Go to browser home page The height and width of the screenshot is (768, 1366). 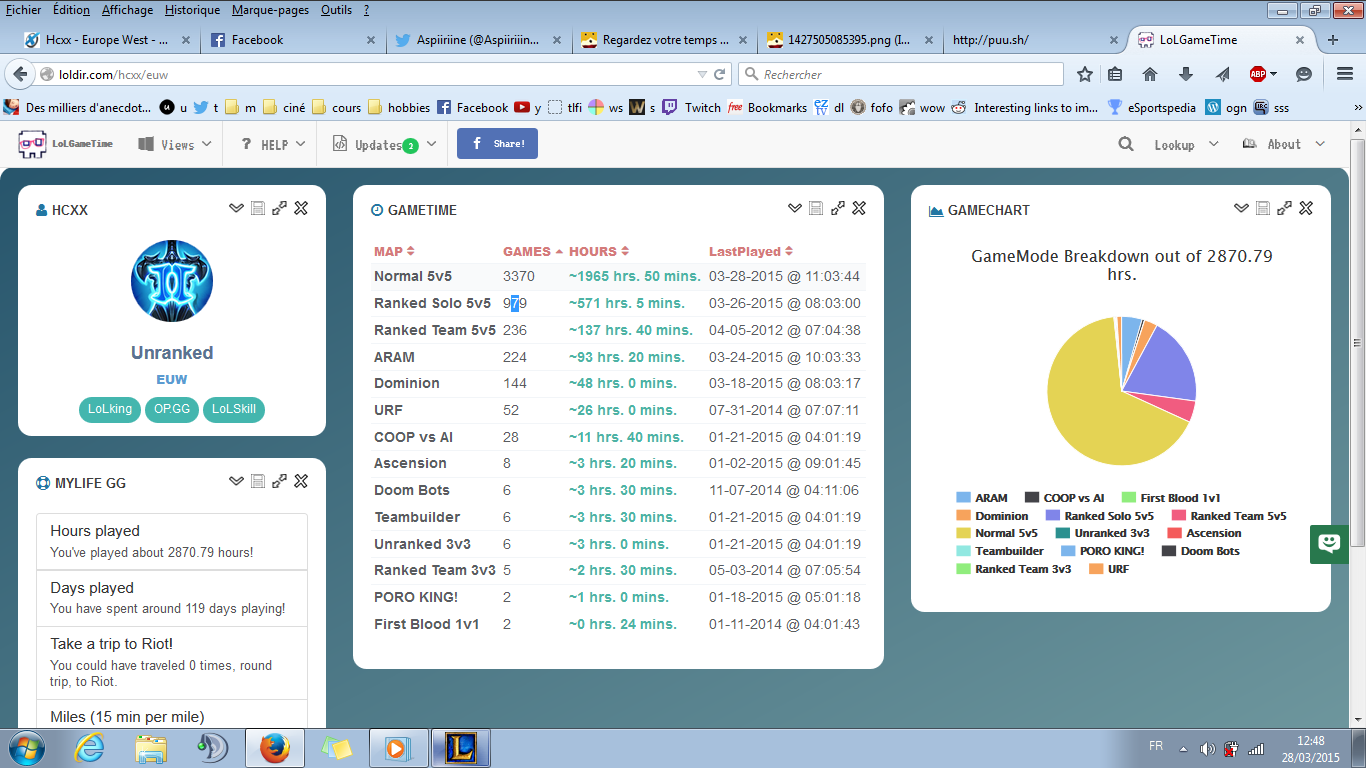[1150, 74]
